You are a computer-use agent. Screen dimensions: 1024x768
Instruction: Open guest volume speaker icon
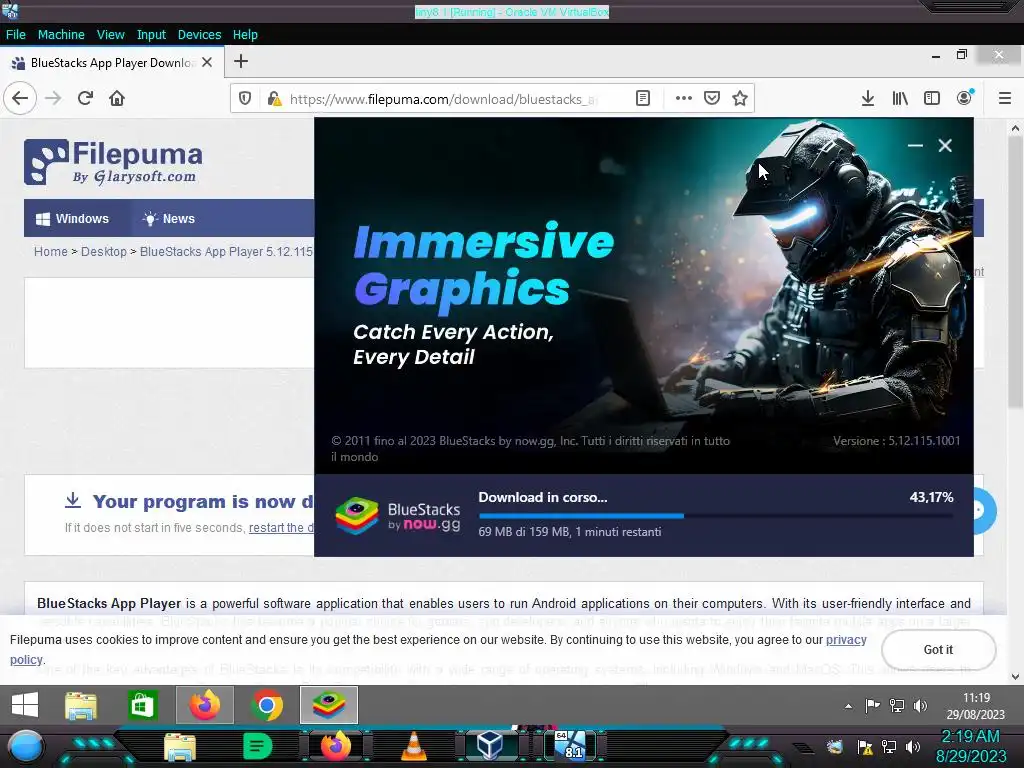click(x=920, y=706)
